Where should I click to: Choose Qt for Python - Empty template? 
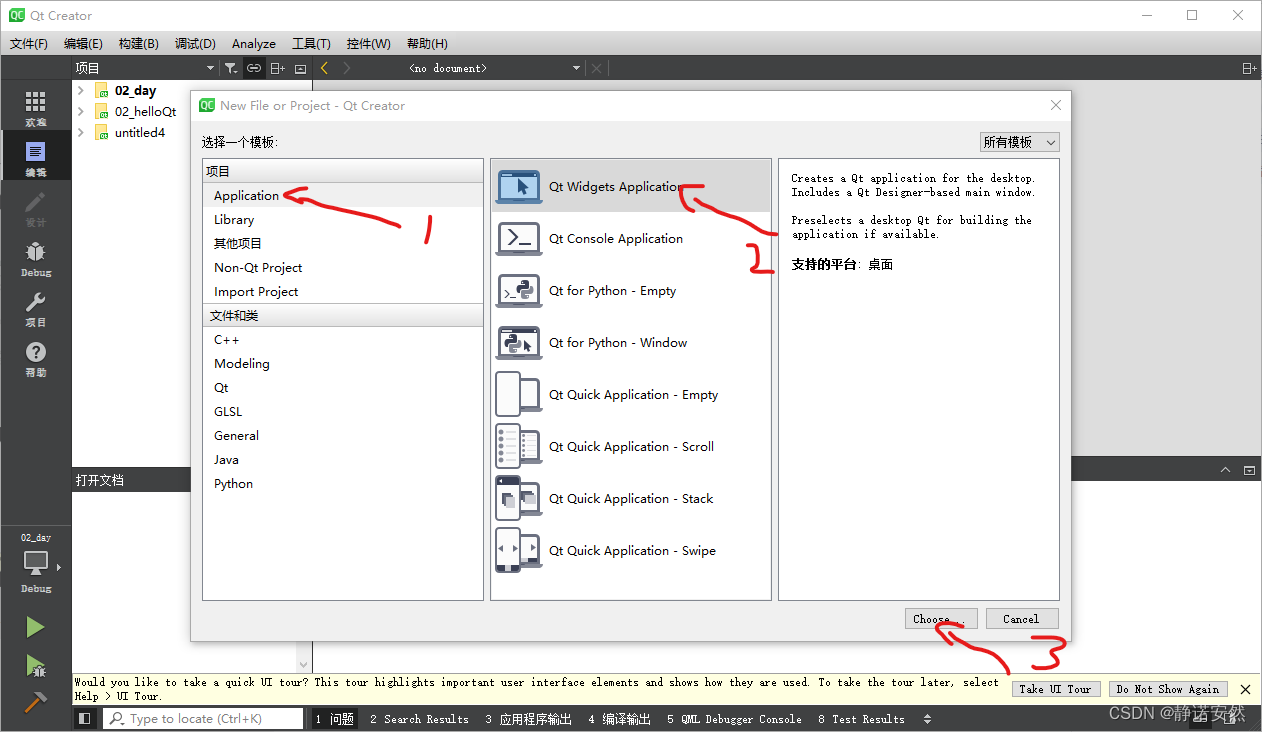tap(631, 290)
